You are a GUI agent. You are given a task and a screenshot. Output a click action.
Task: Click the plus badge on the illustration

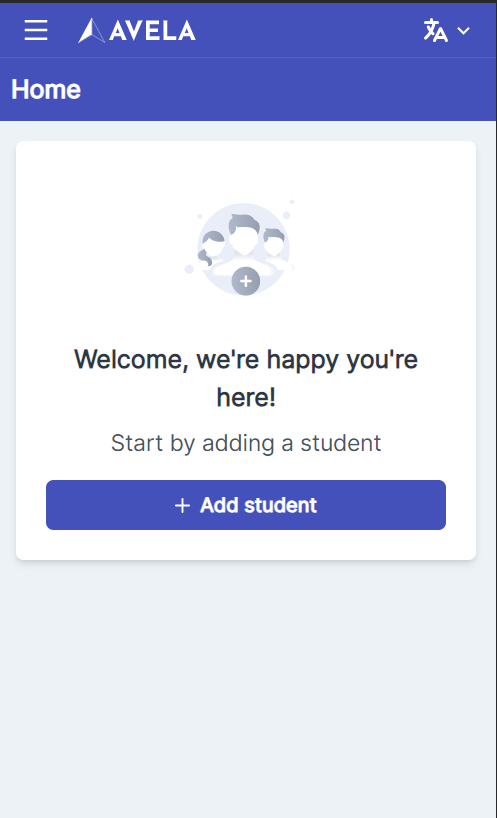click(246, 281)
